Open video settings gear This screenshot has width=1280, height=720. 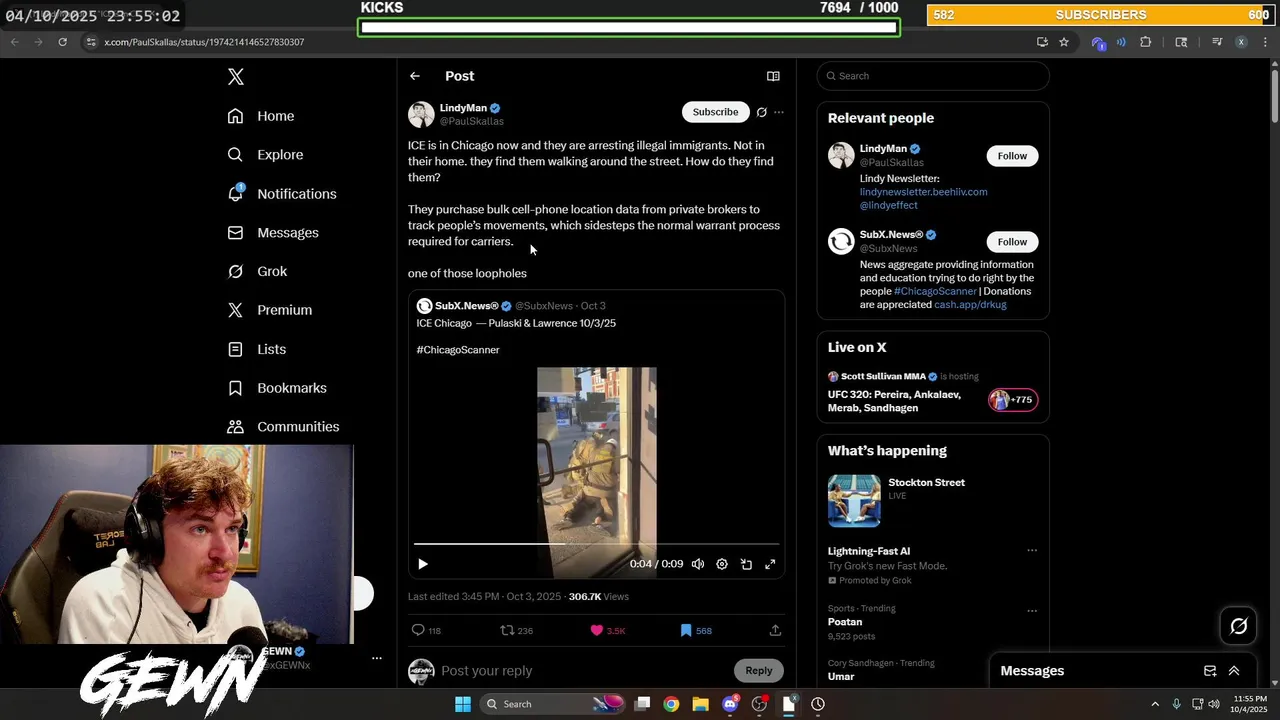722,564
